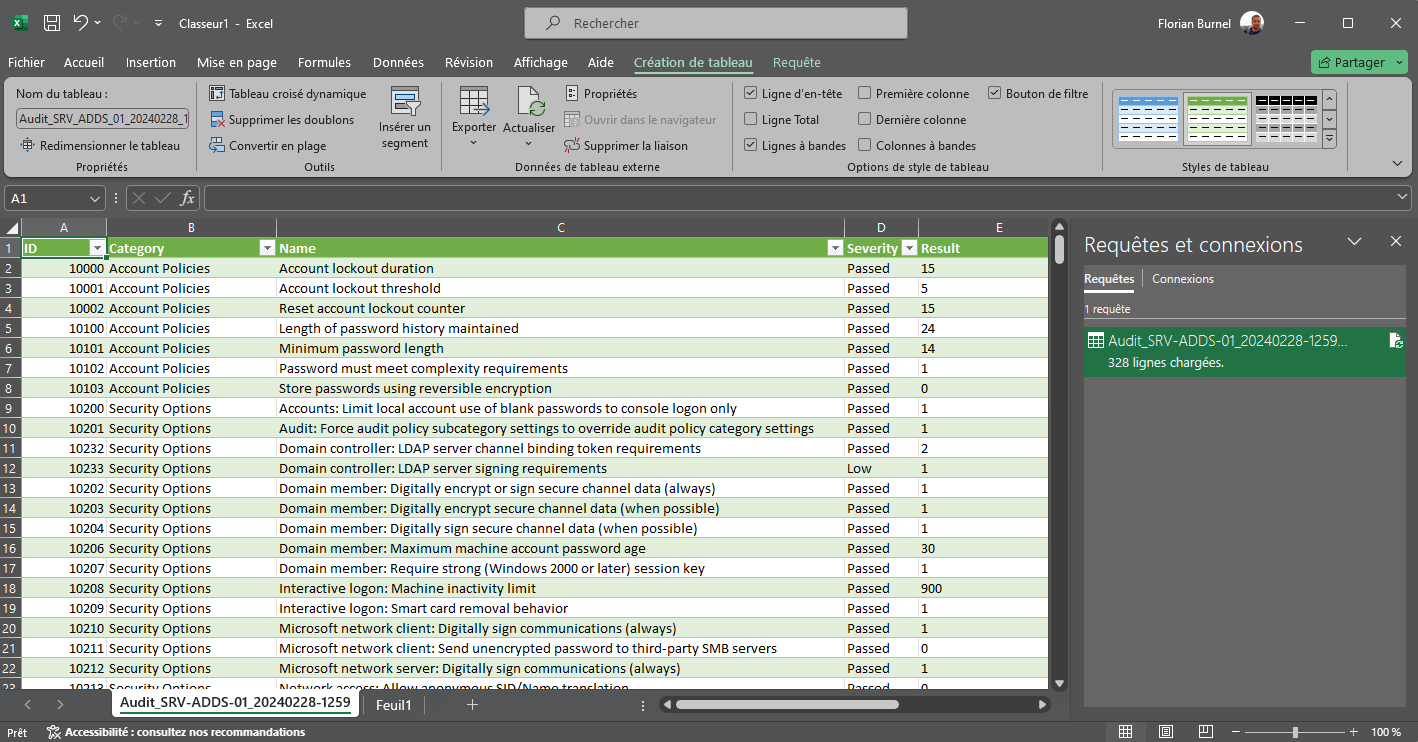Image resolution: width=1418 pixels, height=742 pixels.
Task: Open the Category column filter dropdown
Action: tap(267, 248)
